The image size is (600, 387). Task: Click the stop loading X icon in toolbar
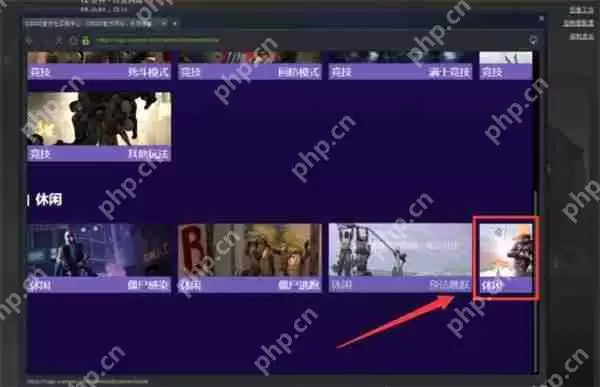click(59, 41)
